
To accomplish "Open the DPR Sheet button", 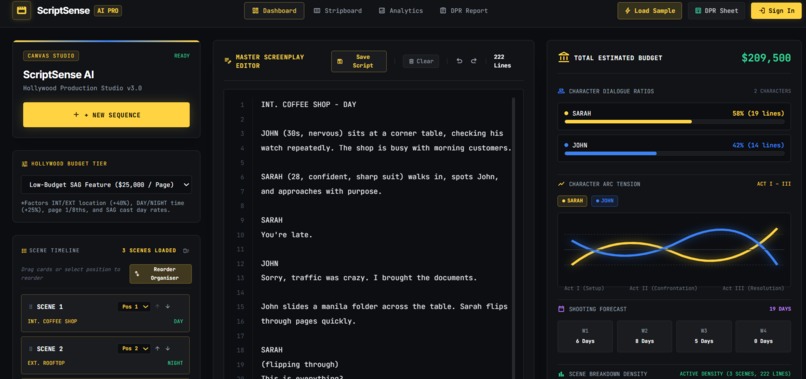I will tap(716, 11).
